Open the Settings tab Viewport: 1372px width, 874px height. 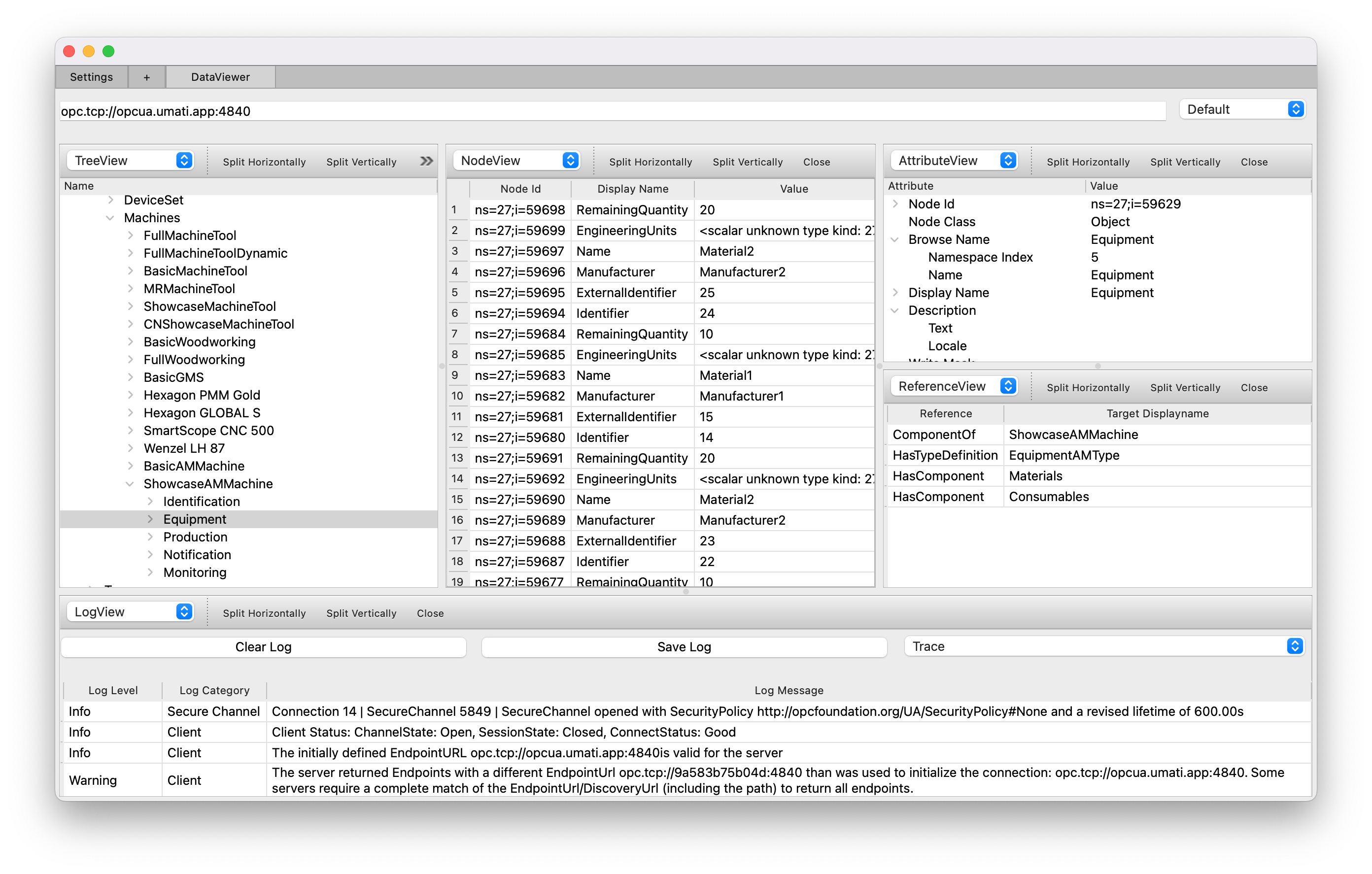[91, 77]
